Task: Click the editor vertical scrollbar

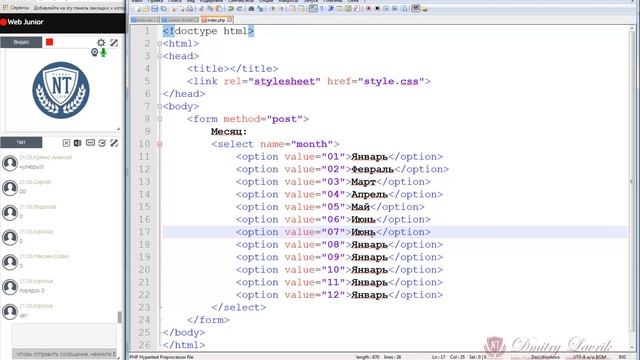Action: (632, 180)
